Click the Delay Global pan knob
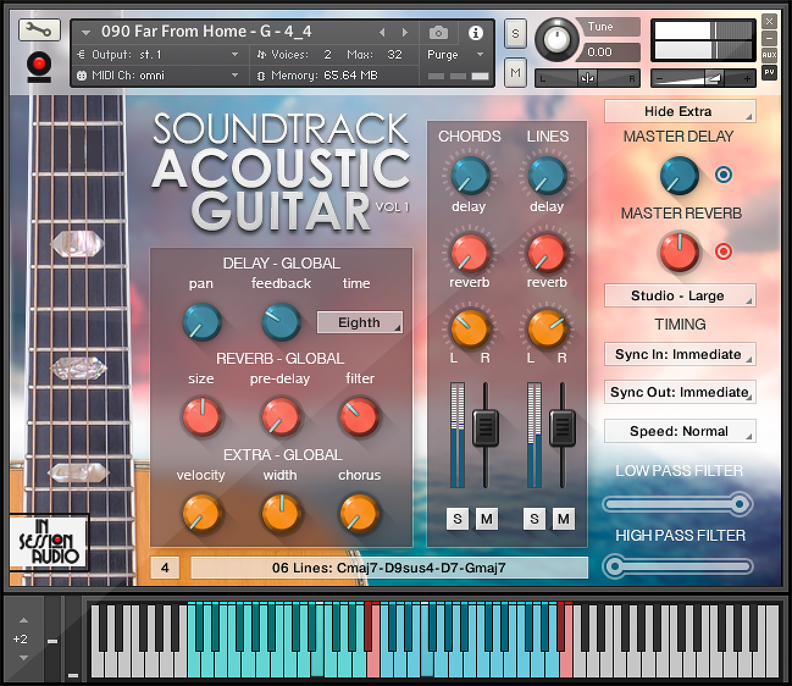 [202, 321]
